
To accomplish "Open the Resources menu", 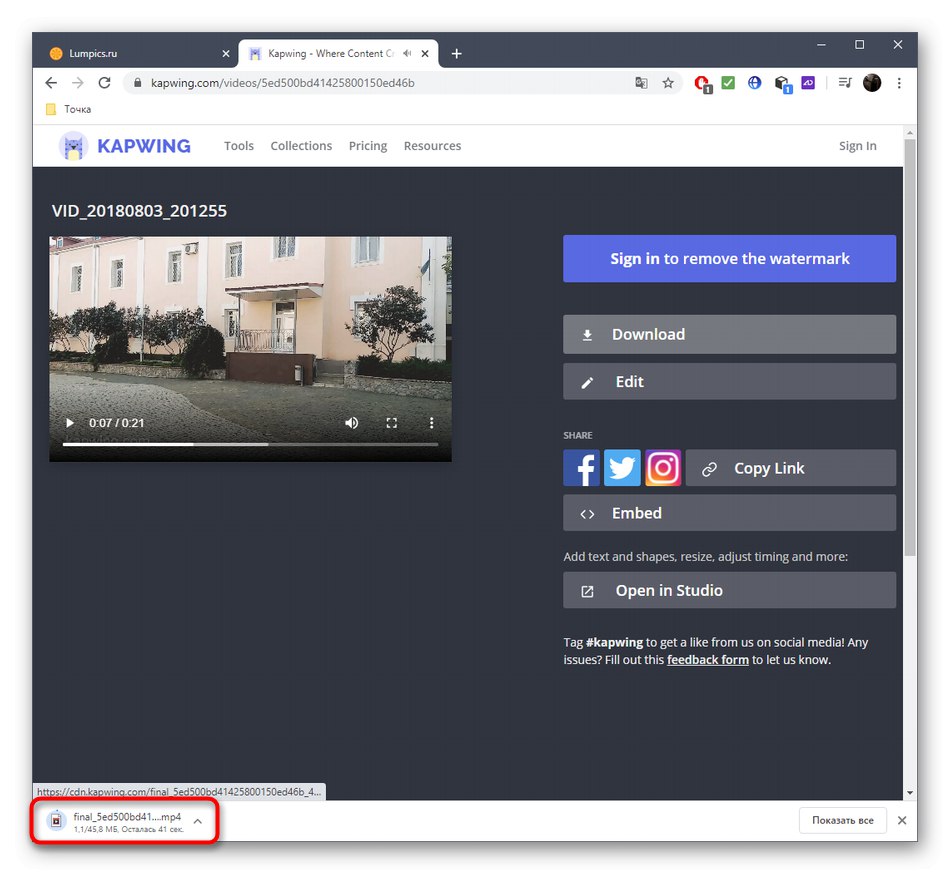I will [x=433, y=146].
